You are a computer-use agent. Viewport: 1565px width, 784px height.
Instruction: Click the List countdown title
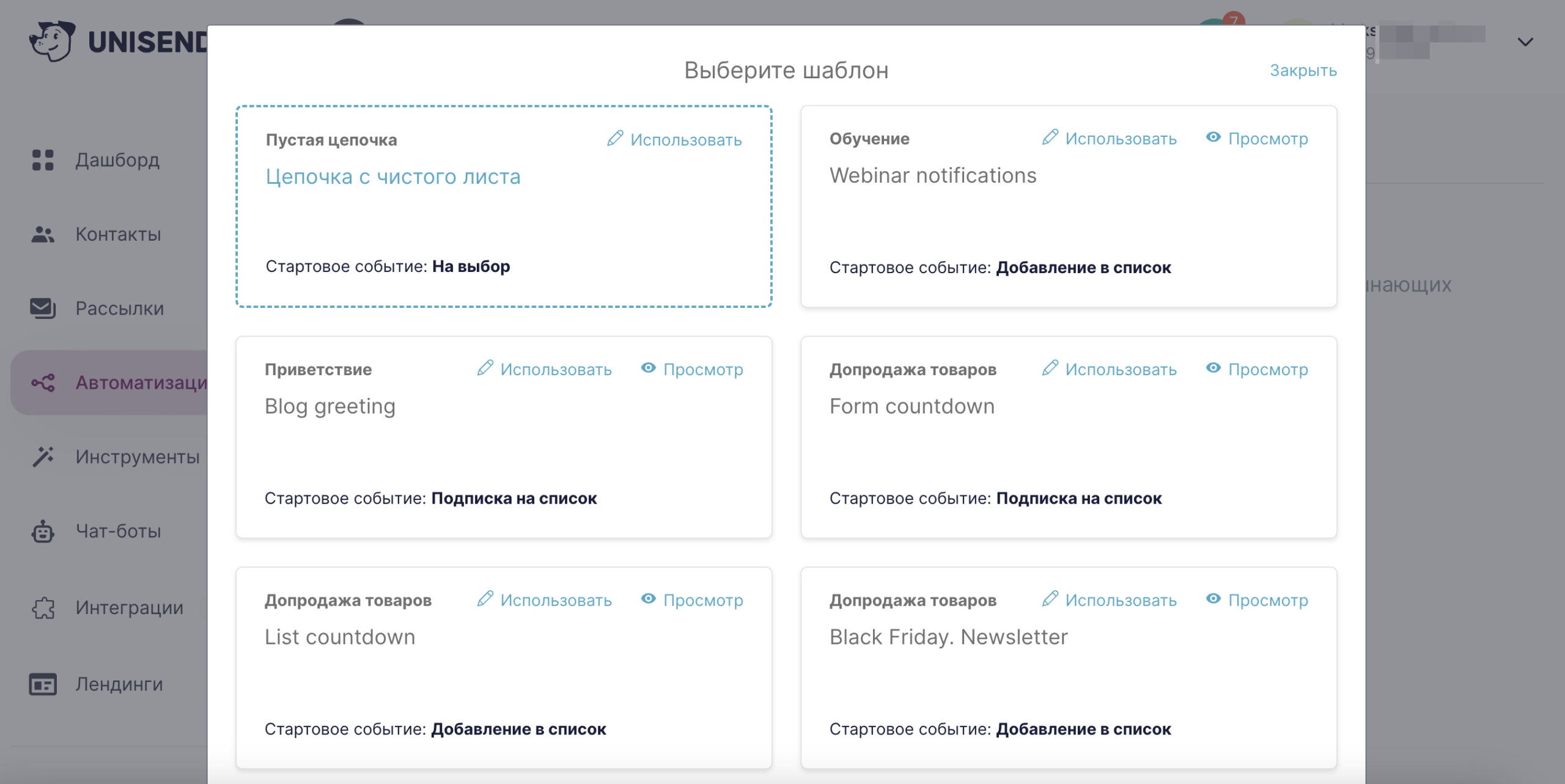340,637
